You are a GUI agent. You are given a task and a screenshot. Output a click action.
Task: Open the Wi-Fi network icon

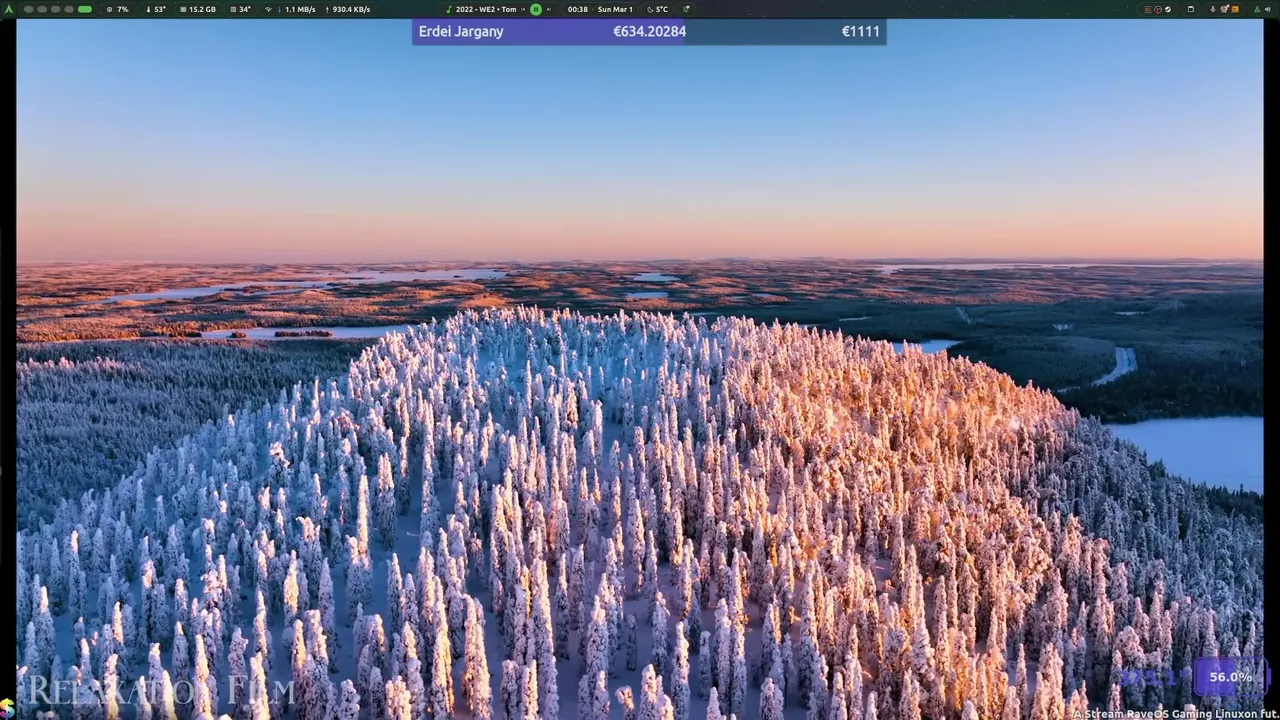(268, 9)
